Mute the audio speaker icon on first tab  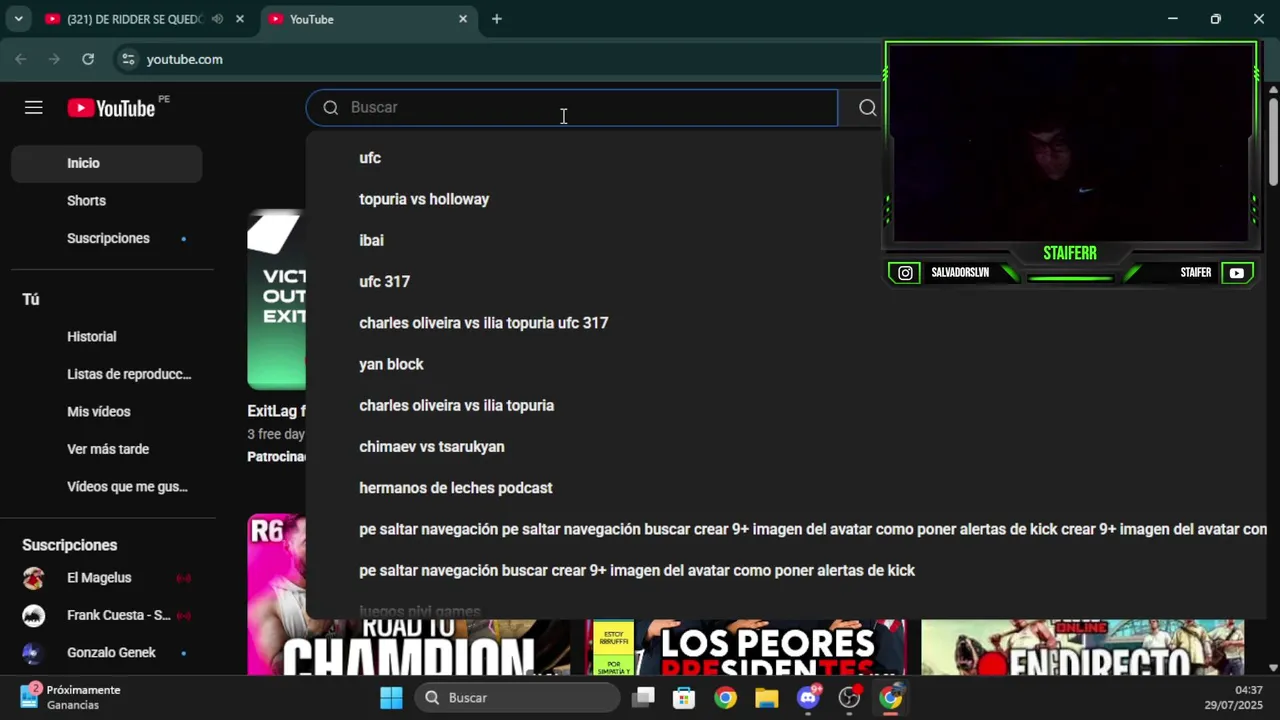[x=217, y=19]
